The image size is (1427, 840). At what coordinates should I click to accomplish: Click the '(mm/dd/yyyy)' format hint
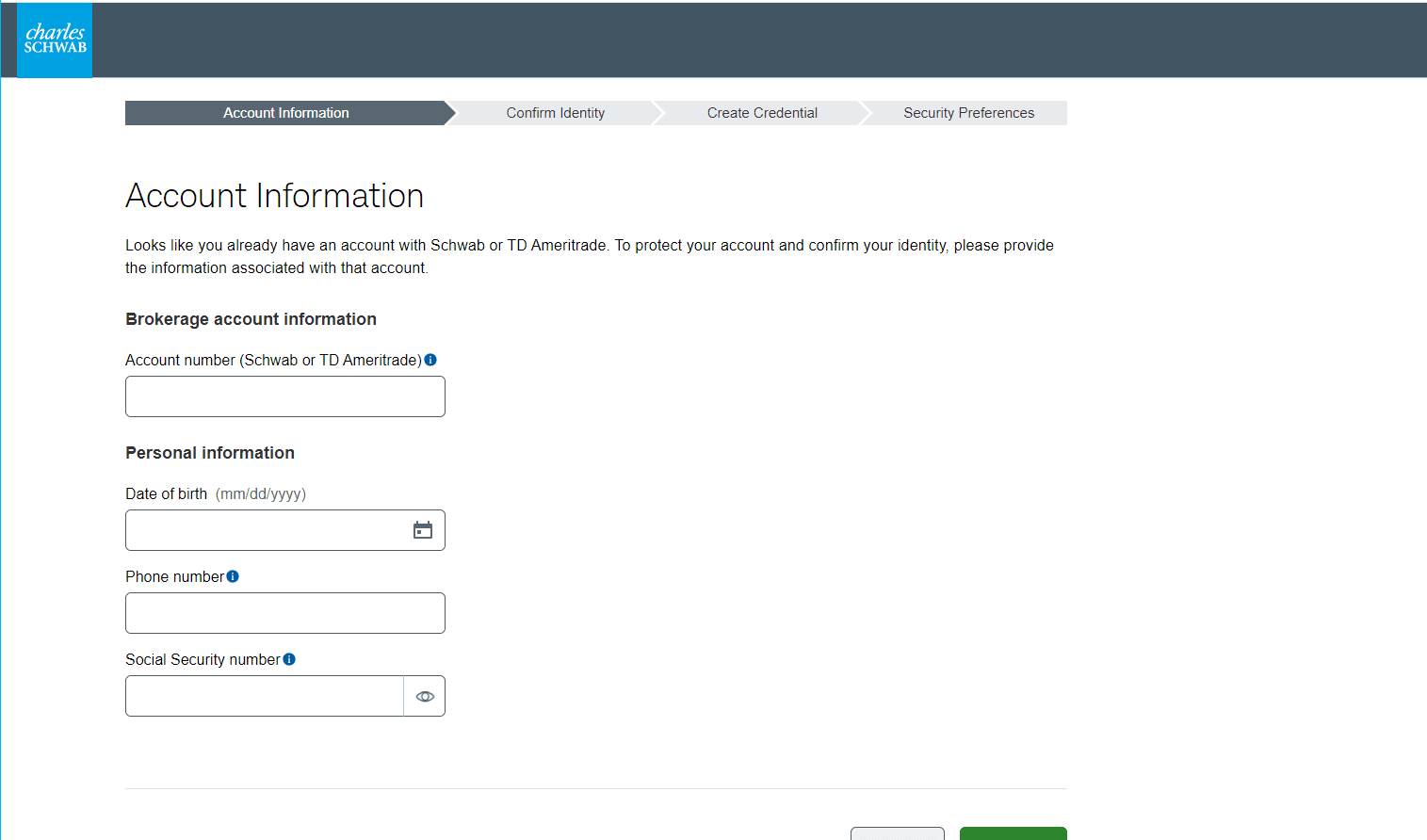point(261,493)
